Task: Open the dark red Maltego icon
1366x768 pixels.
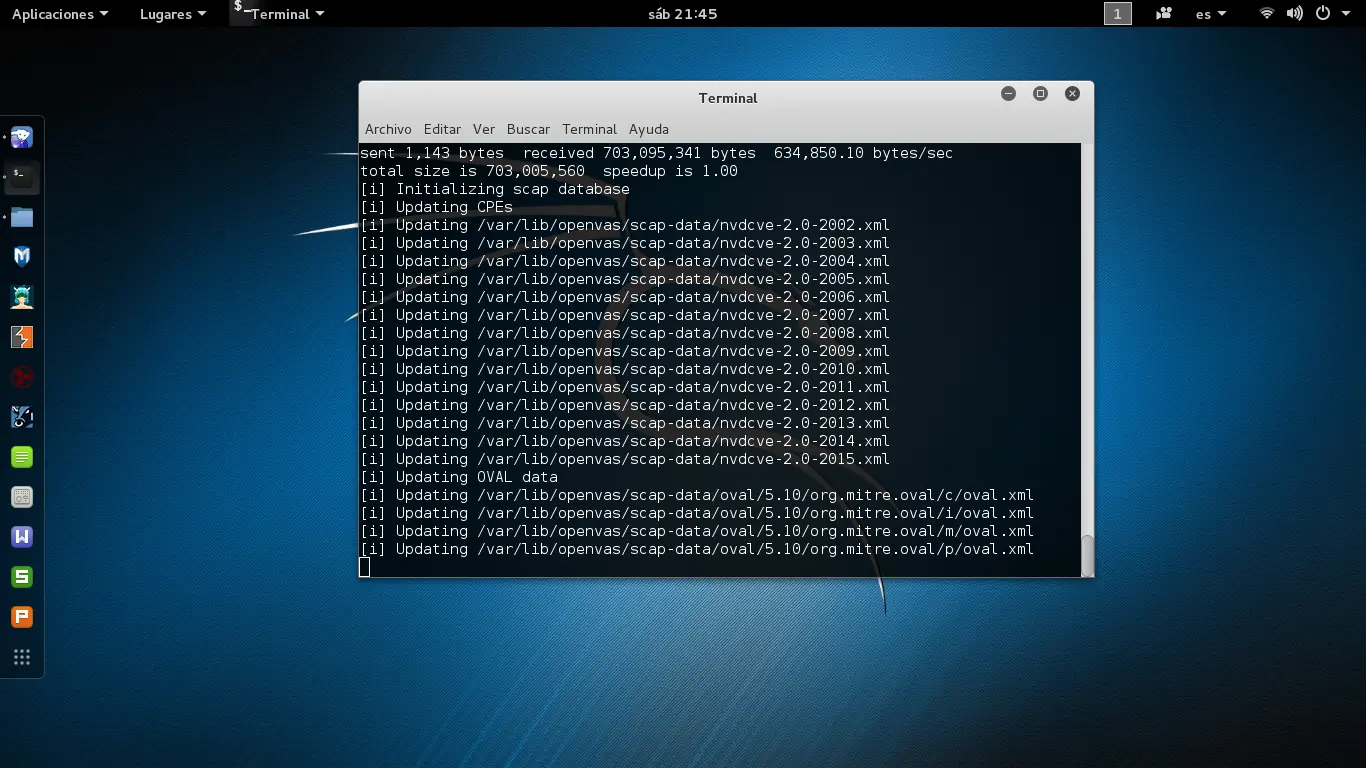Action: tap(22, 377)
